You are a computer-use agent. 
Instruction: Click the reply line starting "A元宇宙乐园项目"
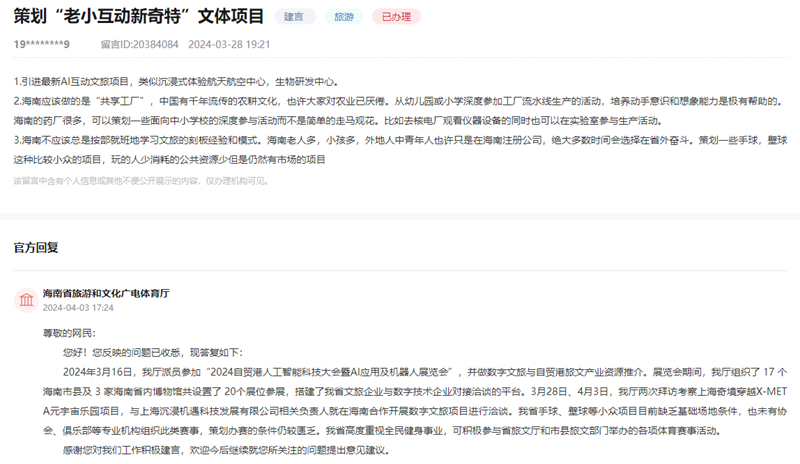pyautogui.click(x=400, y=410)
